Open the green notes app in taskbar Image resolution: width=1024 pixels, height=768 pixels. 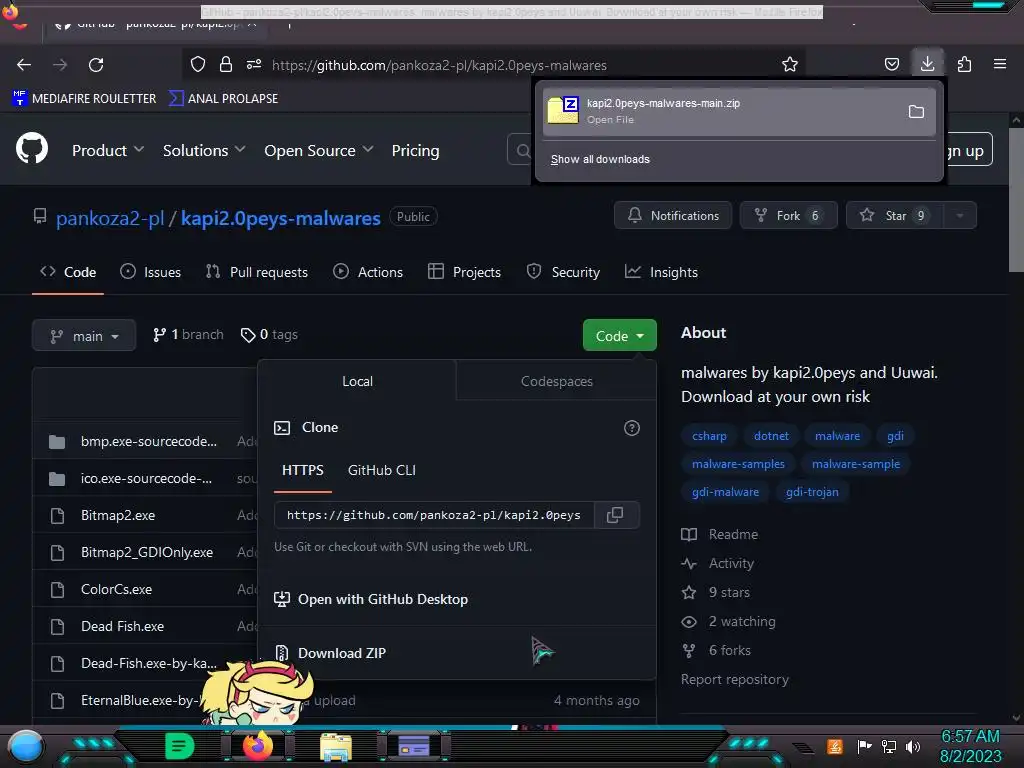pos(179,746)
